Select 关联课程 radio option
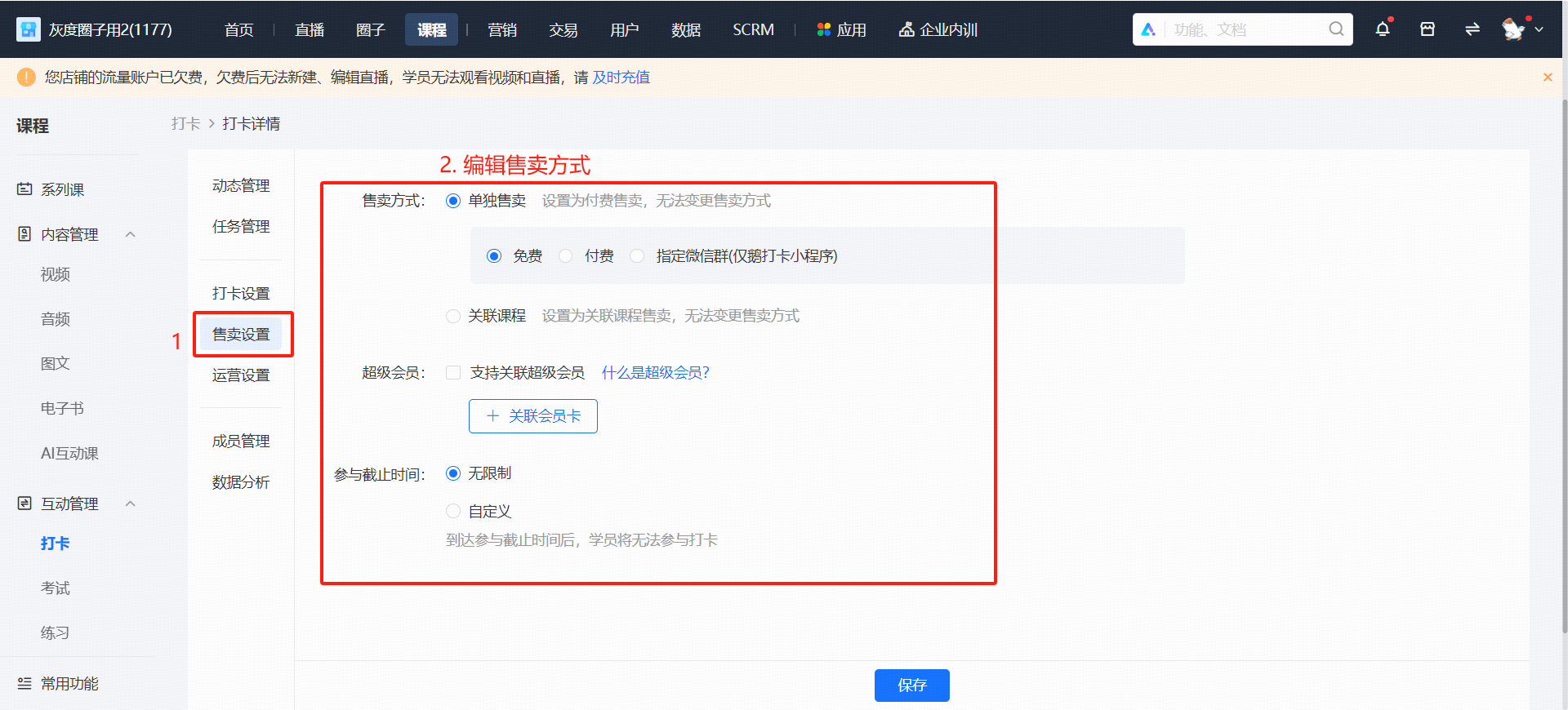Image resolution: width=1568 pixels, height=710 pixels. click(453, 316)
